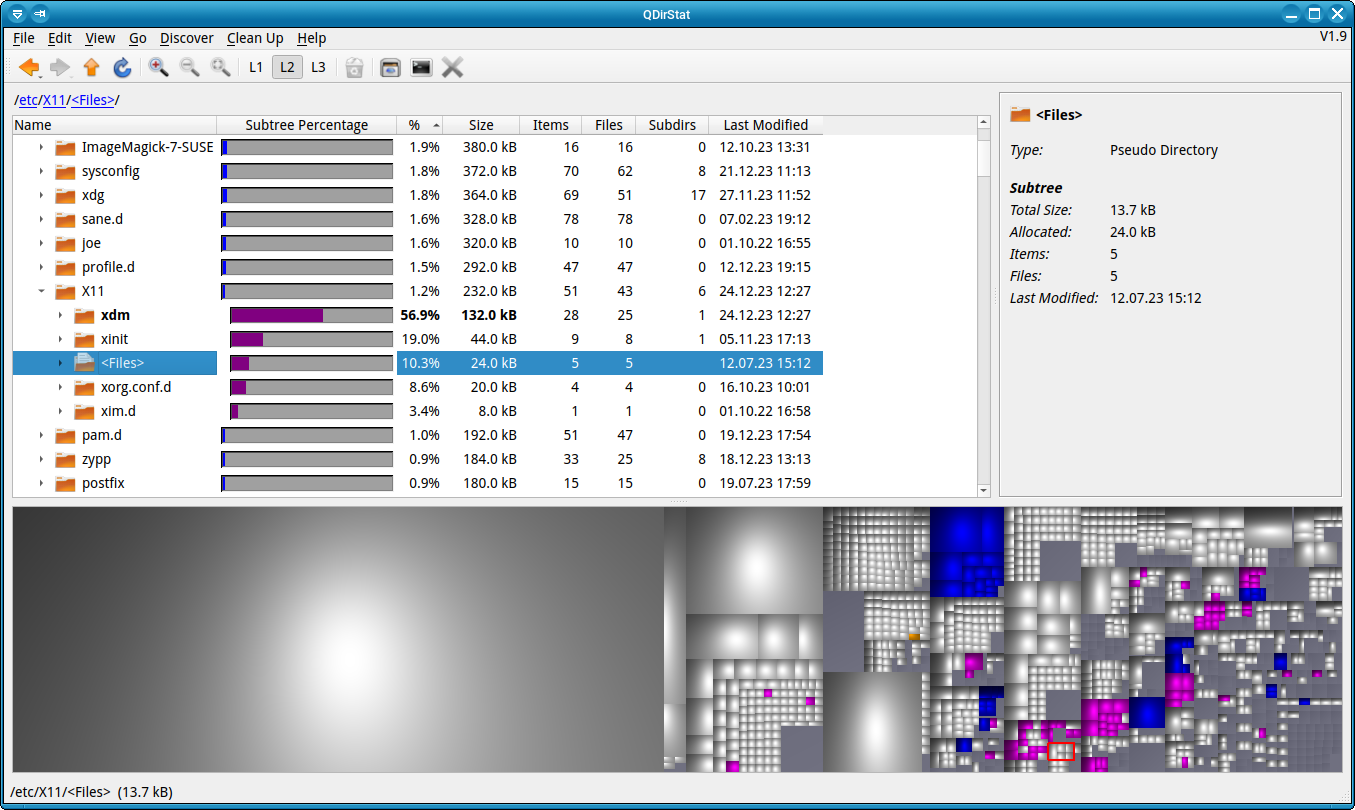This screenshot has height=810, width=1355.
Task: Go forward with the gray right arrow
Action: [x=60, y=67]
